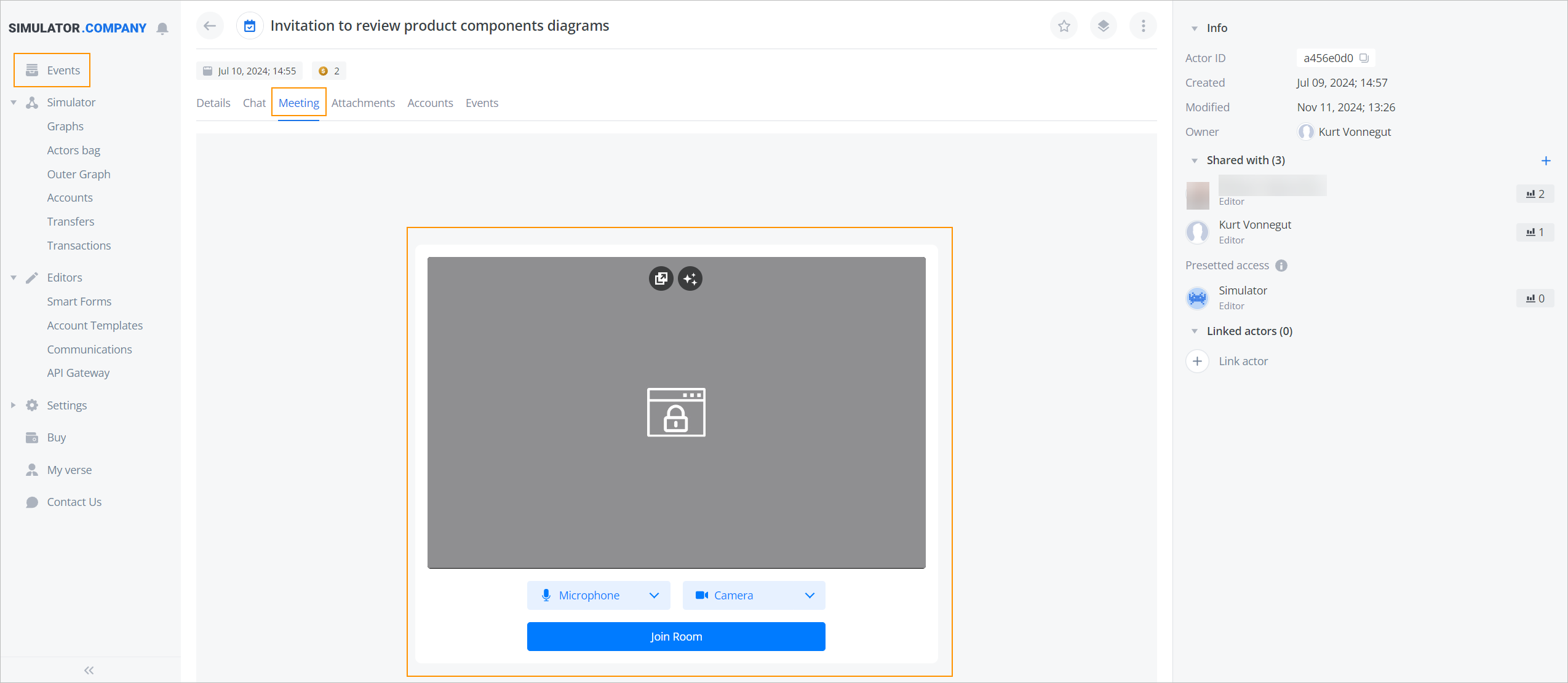The width and height of the screenshot is (1568, 683).
Task: Click the expand/fullscreen meeting icon
Action: click(x=661, y=278)
